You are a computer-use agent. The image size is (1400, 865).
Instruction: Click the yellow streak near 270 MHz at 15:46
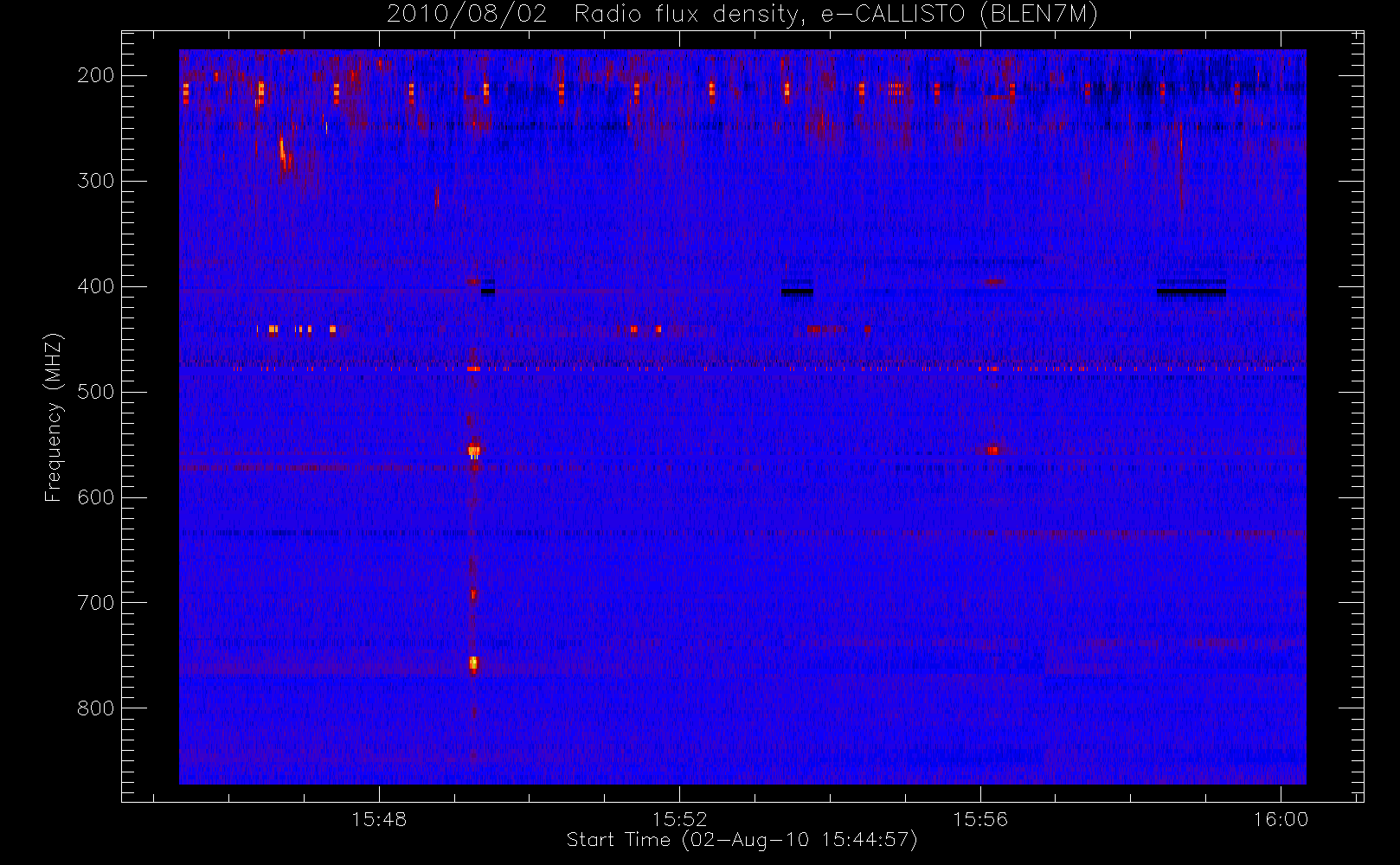[282, 151]
